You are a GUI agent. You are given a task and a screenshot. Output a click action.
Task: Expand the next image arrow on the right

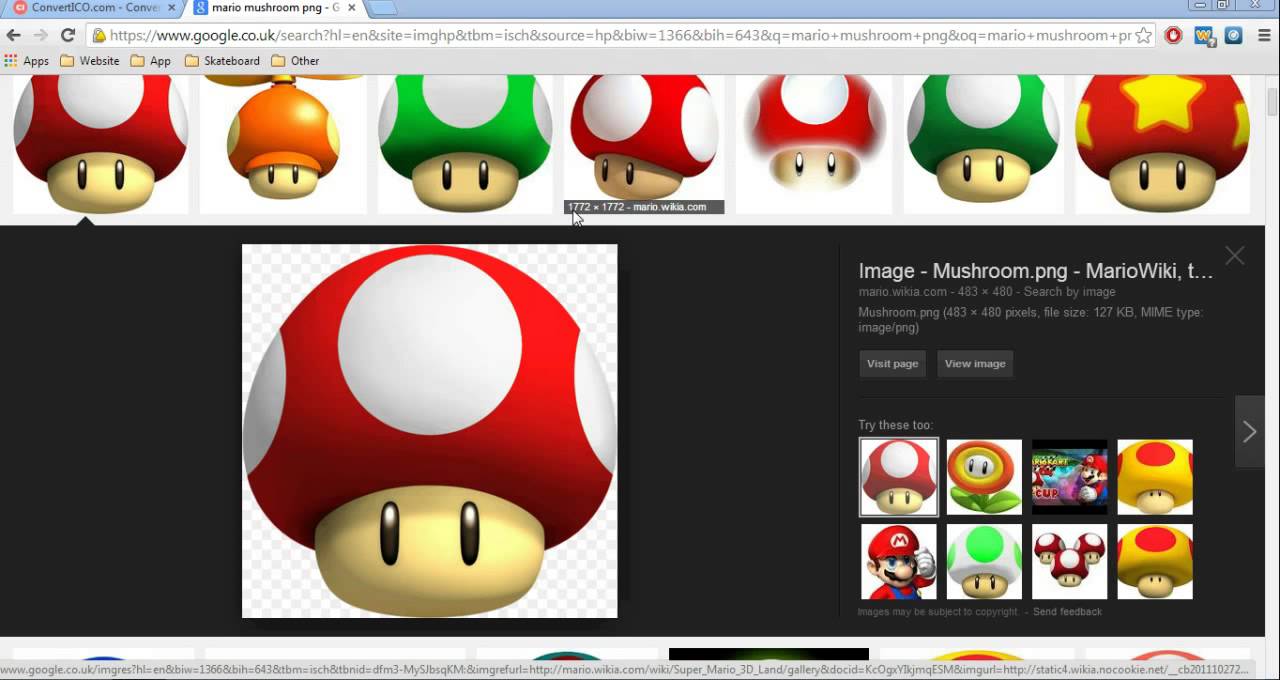(1249, 431)
